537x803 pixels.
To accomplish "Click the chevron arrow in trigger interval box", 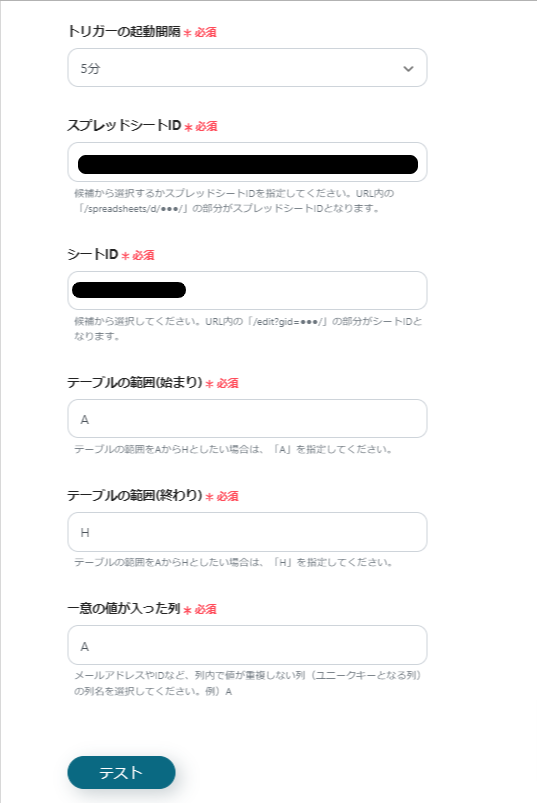I will tap(408, 69).
